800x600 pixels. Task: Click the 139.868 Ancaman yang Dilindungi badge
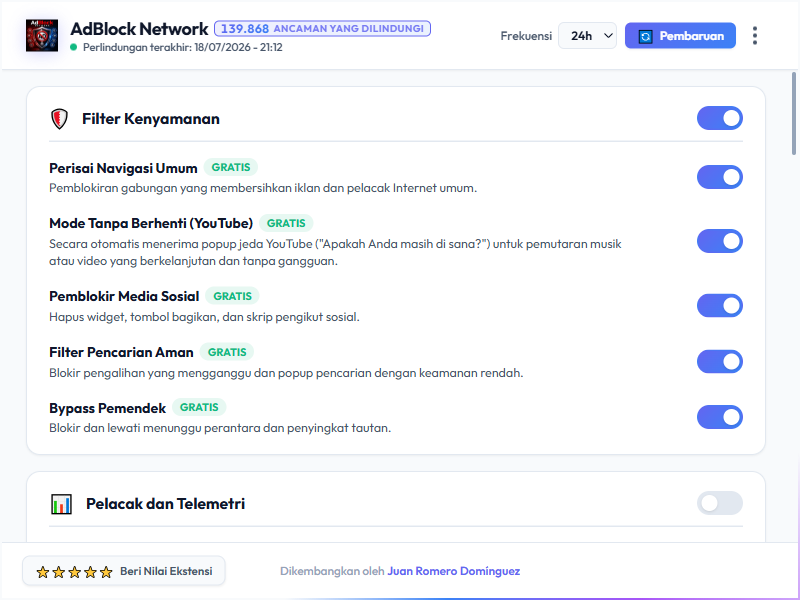click(x=322, y=29)
